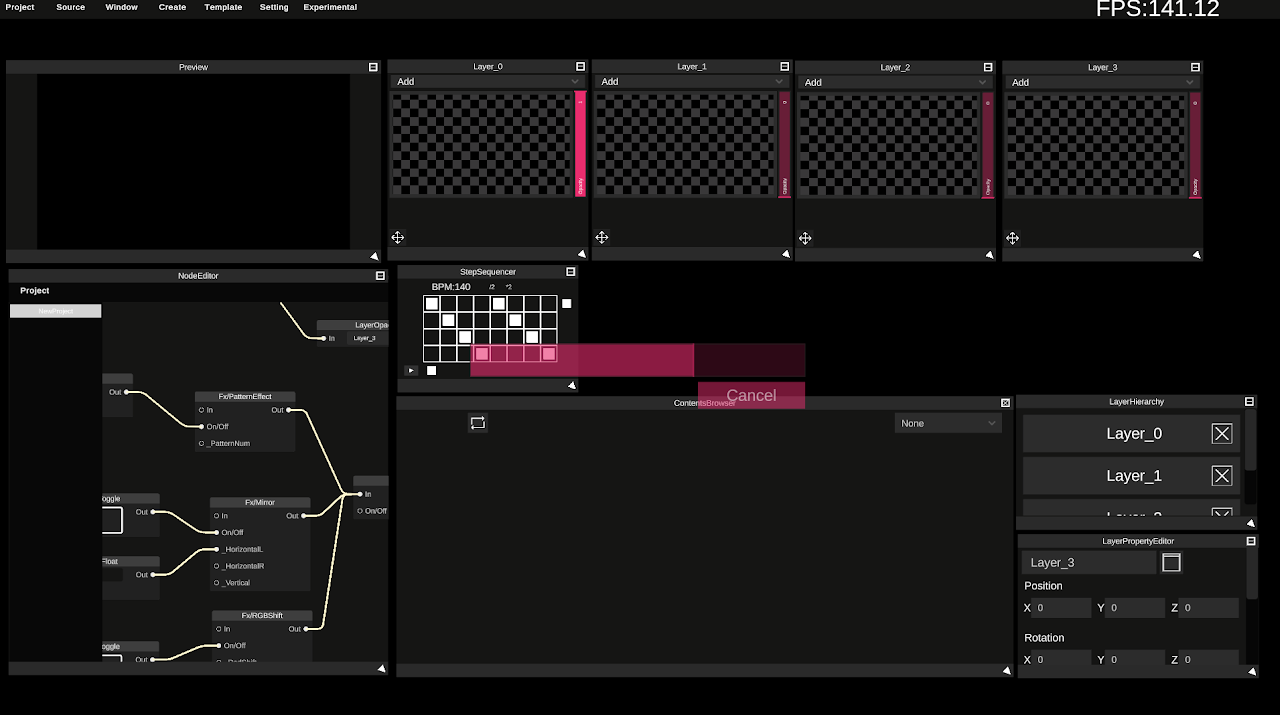This screenshot has height=715, width=1280.
Task: Toggle Layer_0 visibility checkbox in LayerHierarchy
Action: point(1221,433)
